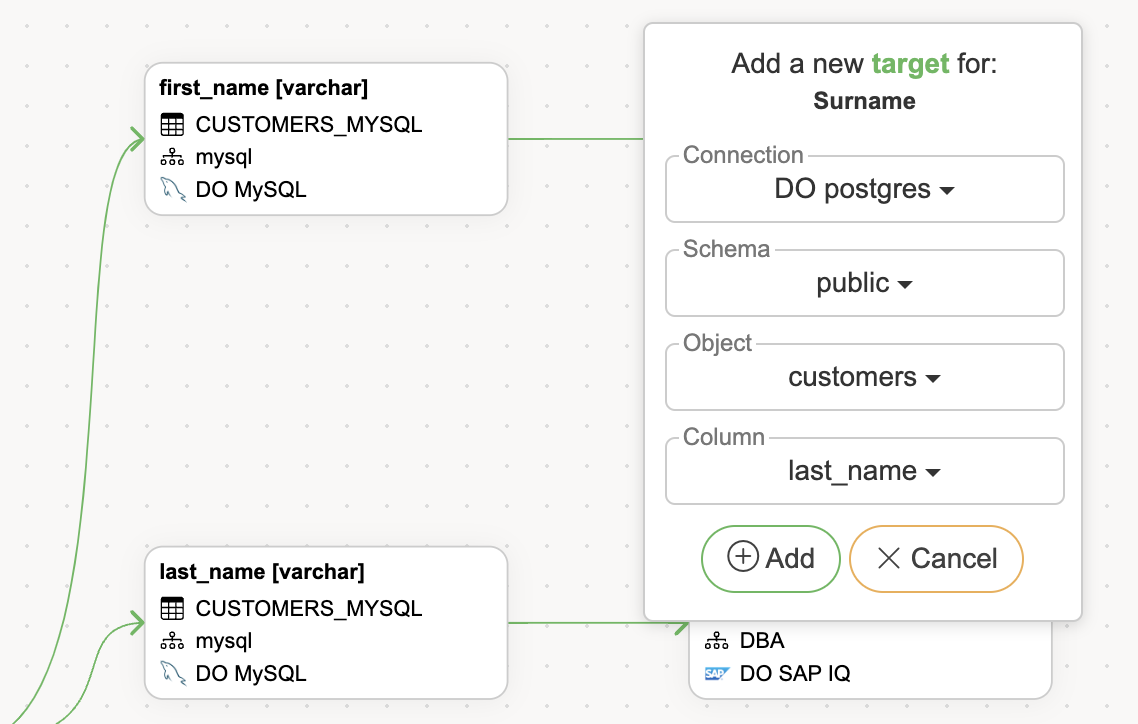The image size is (1138, 724).
Task: Open the Object dropdown showing customers
Action: (x=864, y=377)
